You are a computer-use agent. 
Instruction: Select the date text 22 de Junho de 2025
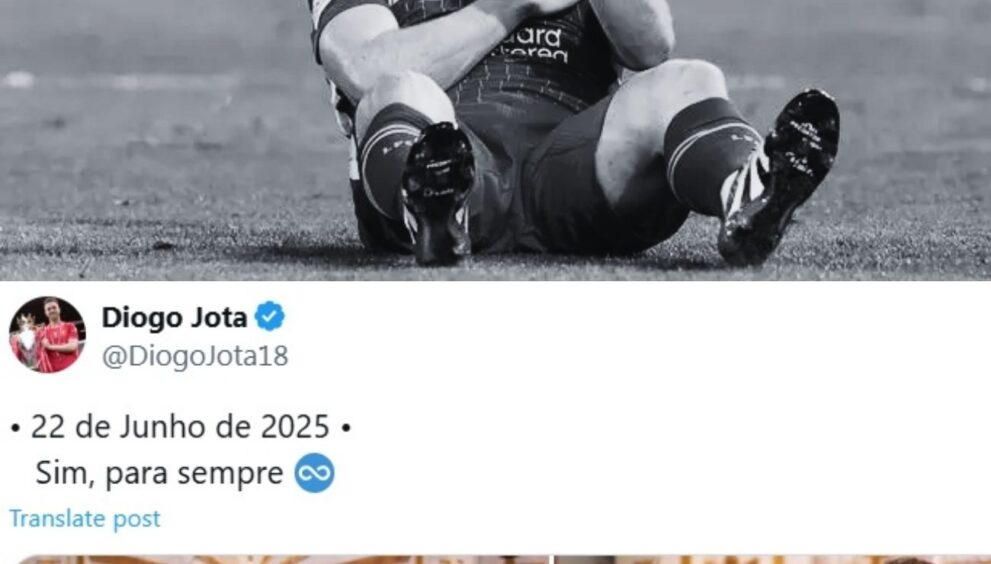(180, 427)
